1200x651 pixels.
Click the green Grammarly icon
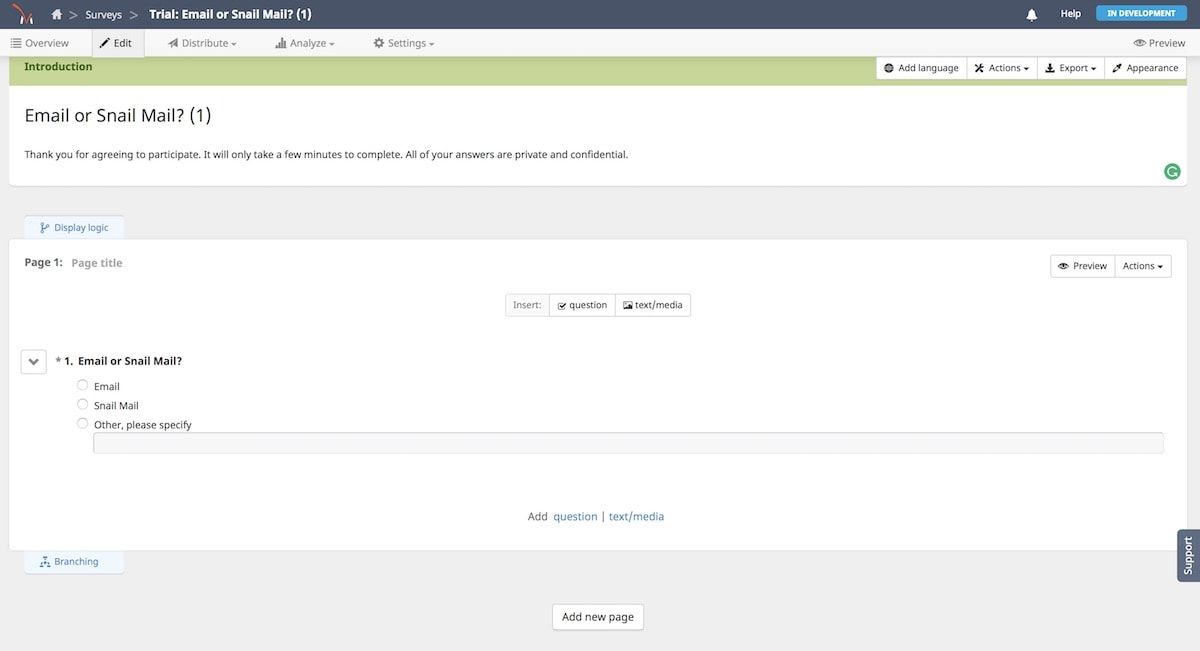(1172, 172)
